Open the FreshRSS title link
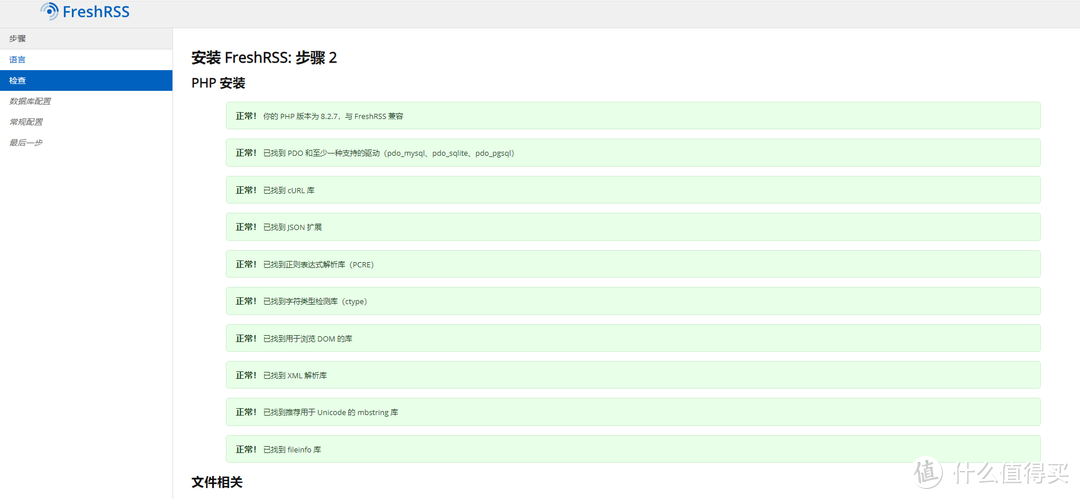1080x499 pixels. (96, 11)
